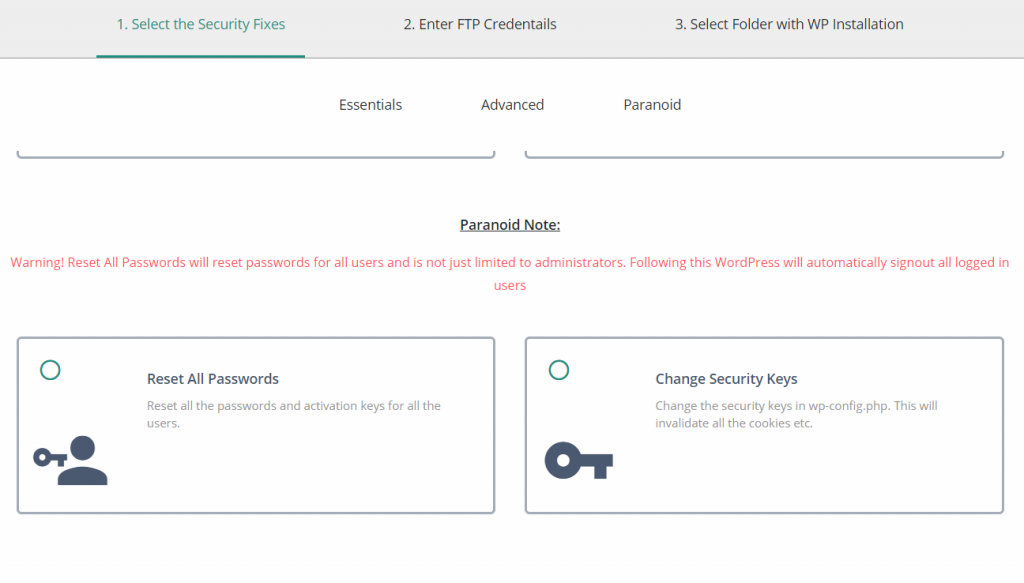Select the Change Security Keys radio circle
Image resolution: width=1024 pixels, height=583 pixels.
click(558, 370)
